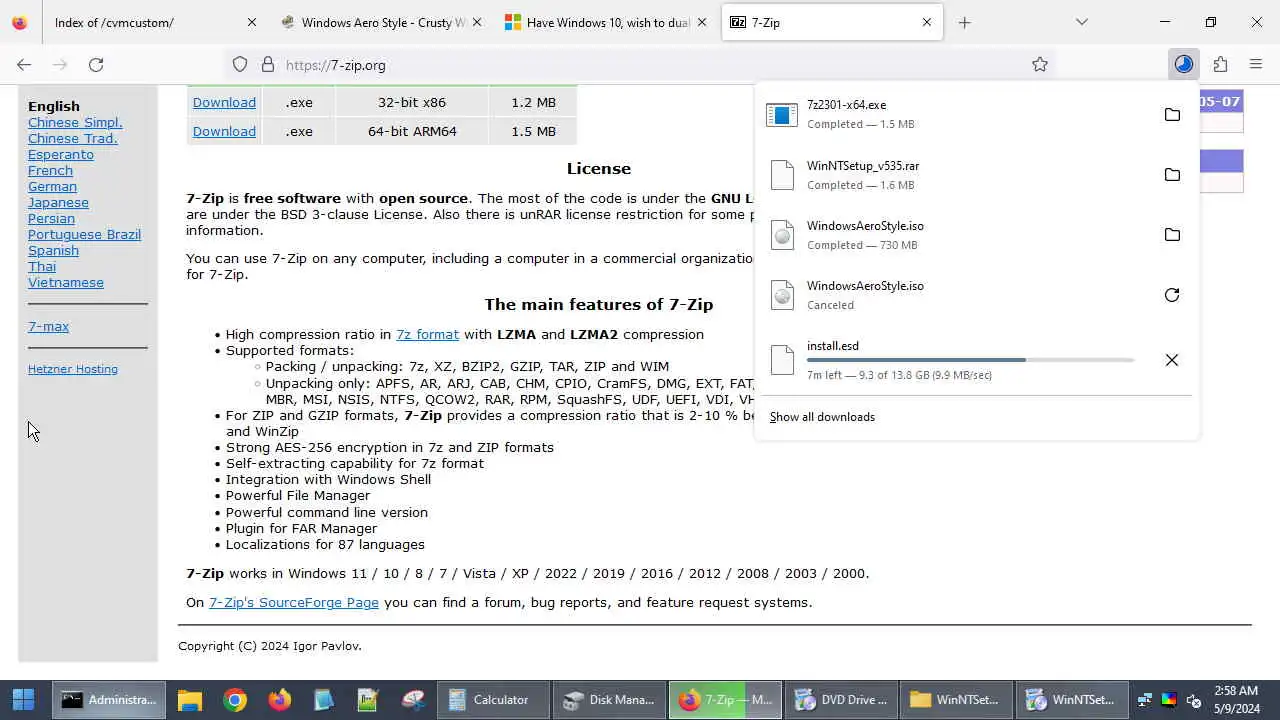Switch to DVD Drive taskbar window

pyautogui.click(x=841, y=700)
